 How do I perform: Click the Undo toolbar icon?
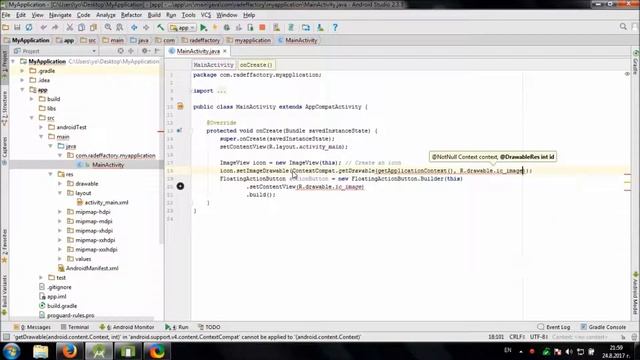pyautogui.click(x=43, y=27)
